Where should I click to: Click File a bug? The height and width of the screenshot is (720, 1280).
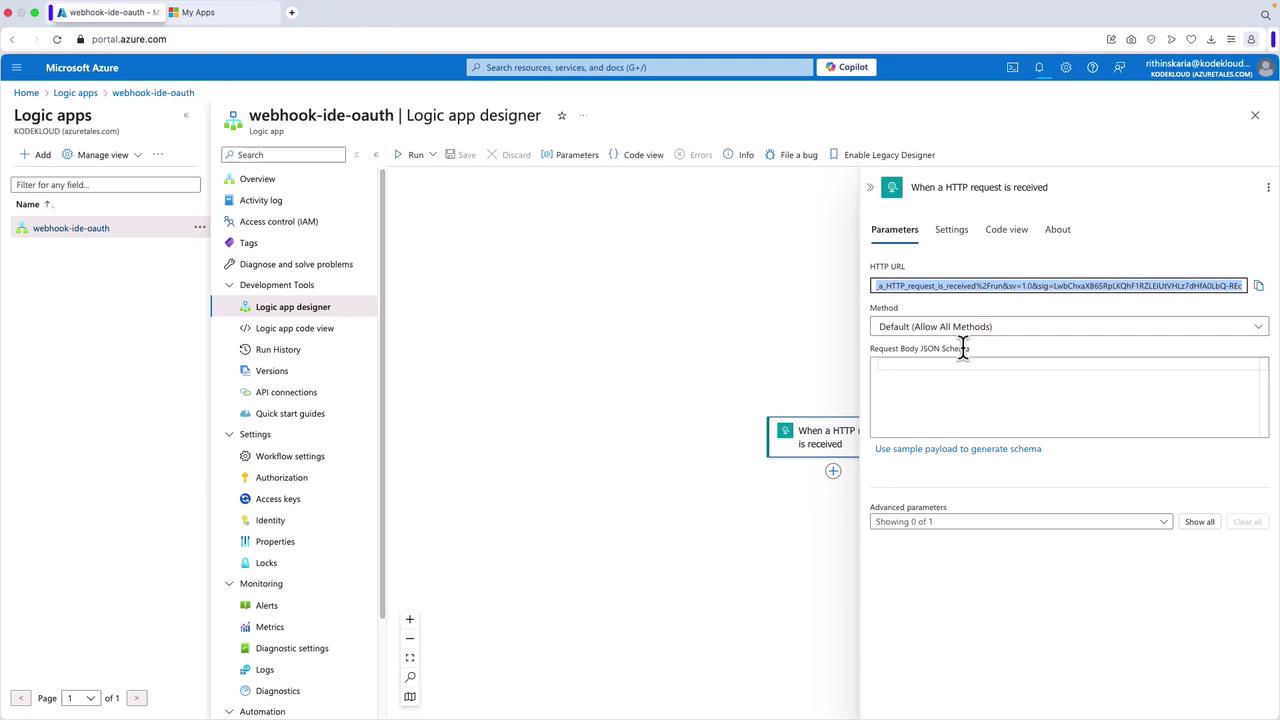791,155
